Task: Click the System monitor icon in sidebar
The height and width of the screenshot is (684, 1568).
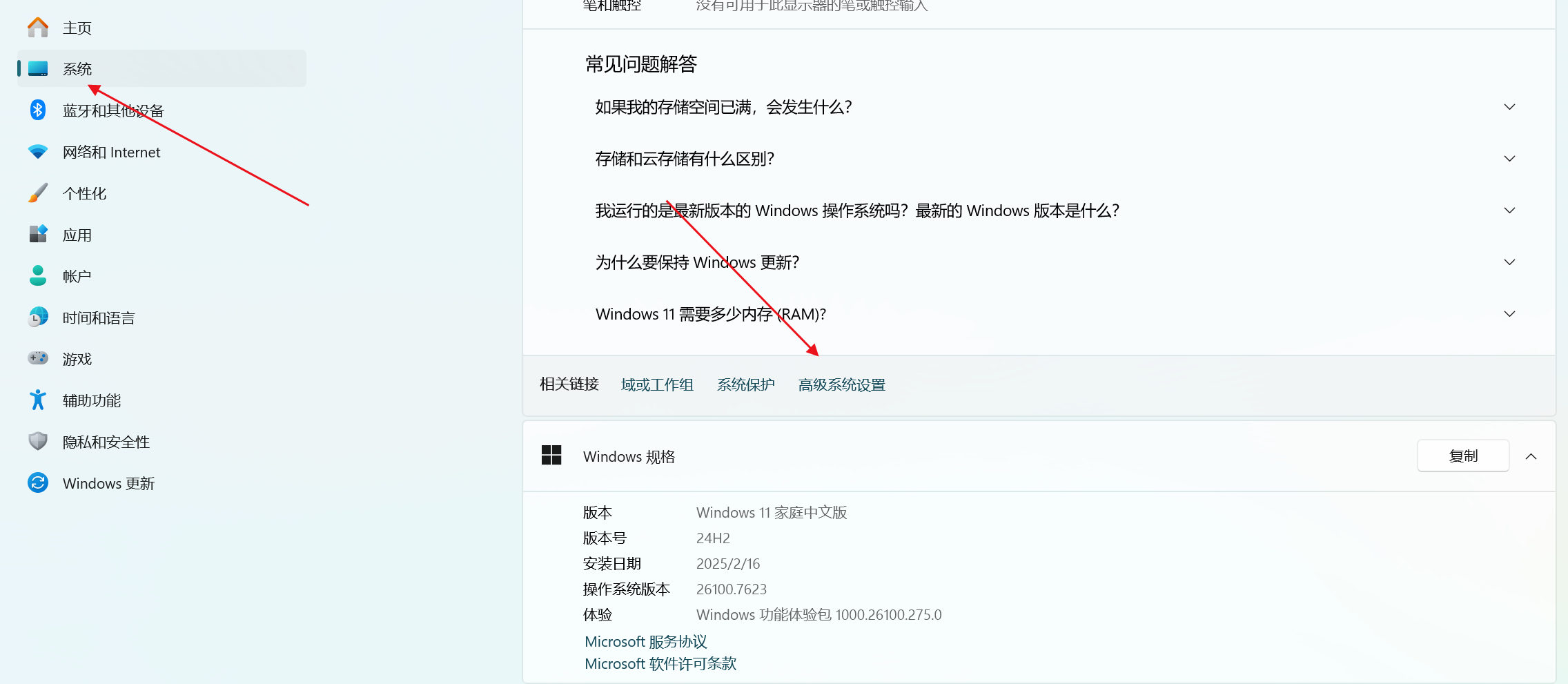Action: (x=38, y=69)
